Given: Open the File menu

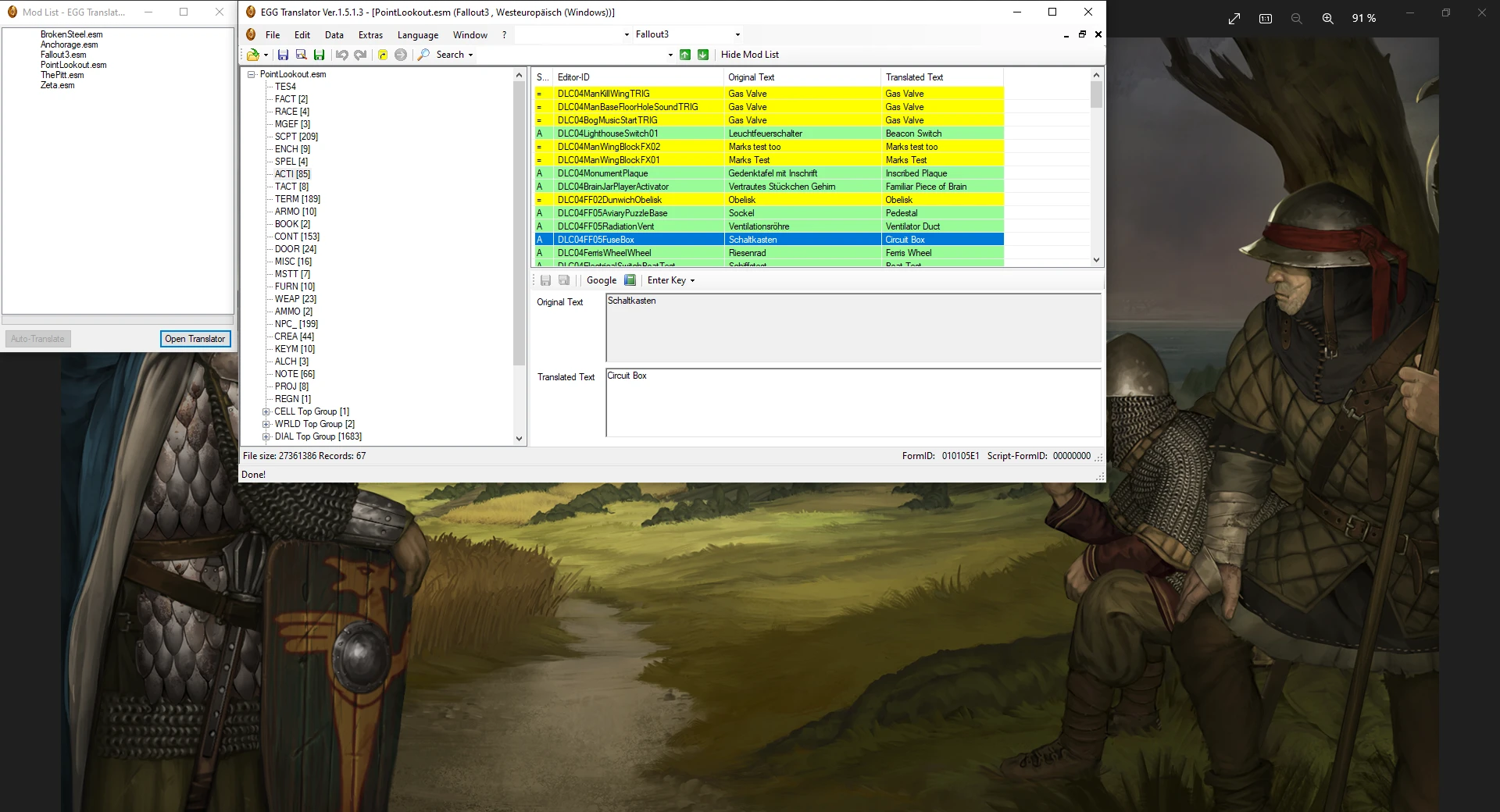Looking at the screenshot, I should click(273, 35).
